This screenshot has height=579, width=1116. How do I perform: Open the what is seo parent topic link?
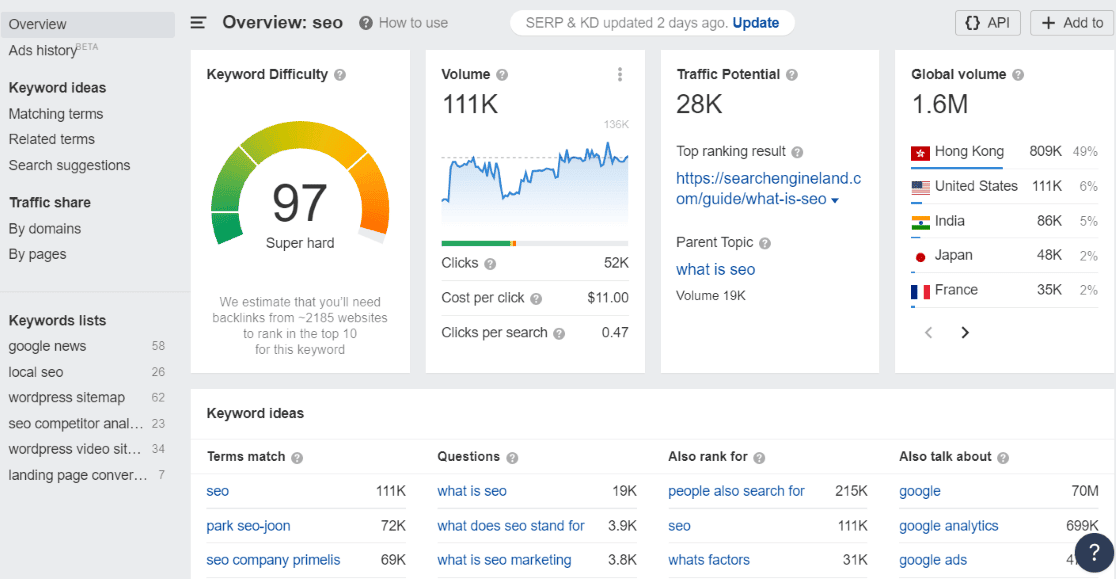pyautogui.click(x=715, y=269)
